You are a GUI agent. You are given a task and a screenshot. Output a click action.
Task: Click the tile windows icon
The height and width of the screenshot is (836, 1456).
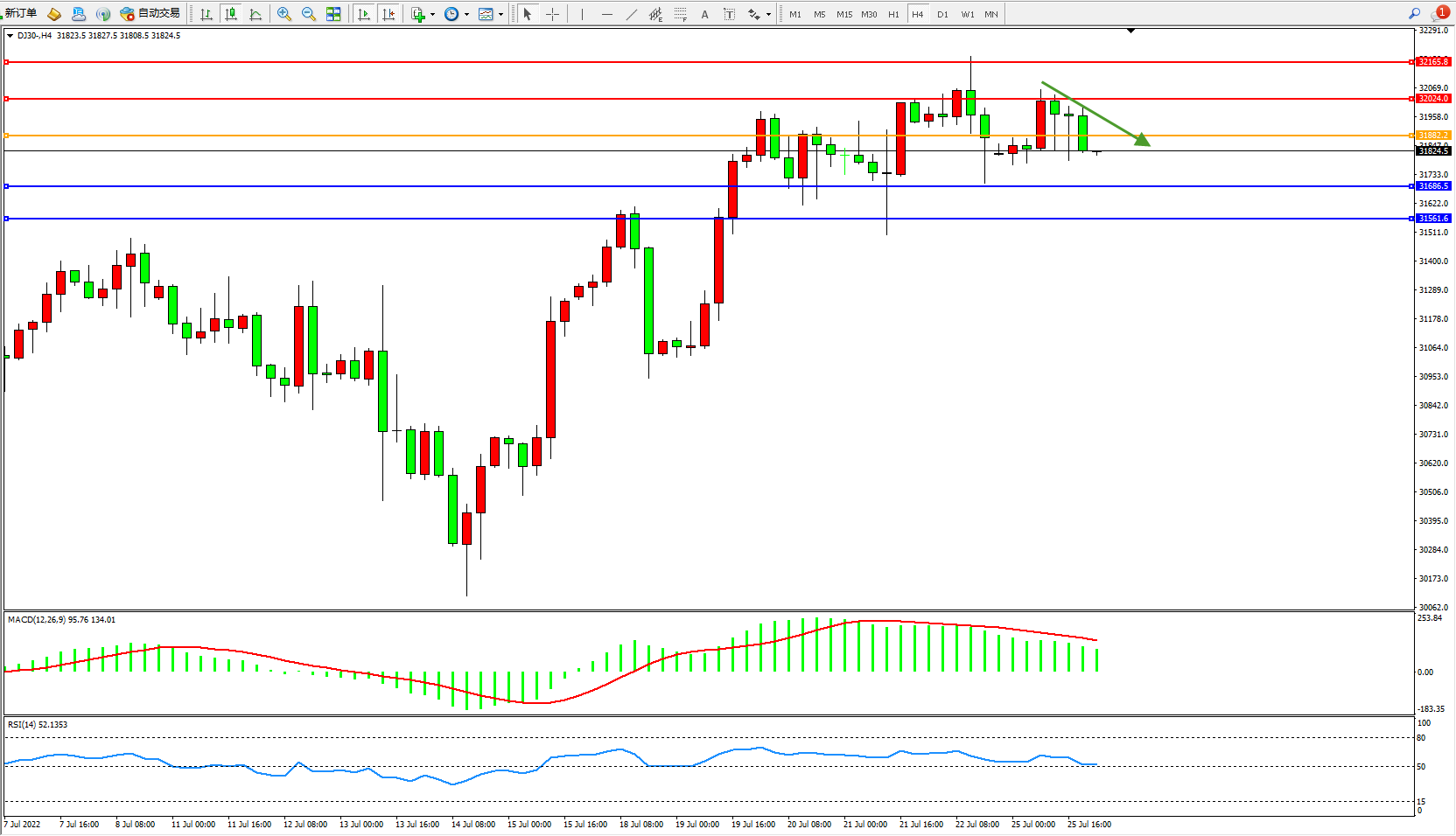(x=333, y=14)
